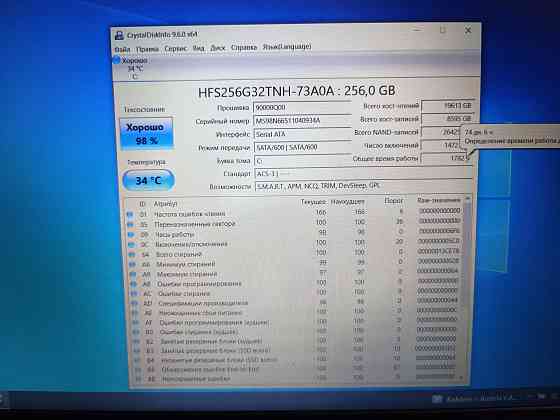Click the Атрибут column header
The width and height of the screenshot is (560, 420).
(x=165, y=204)
